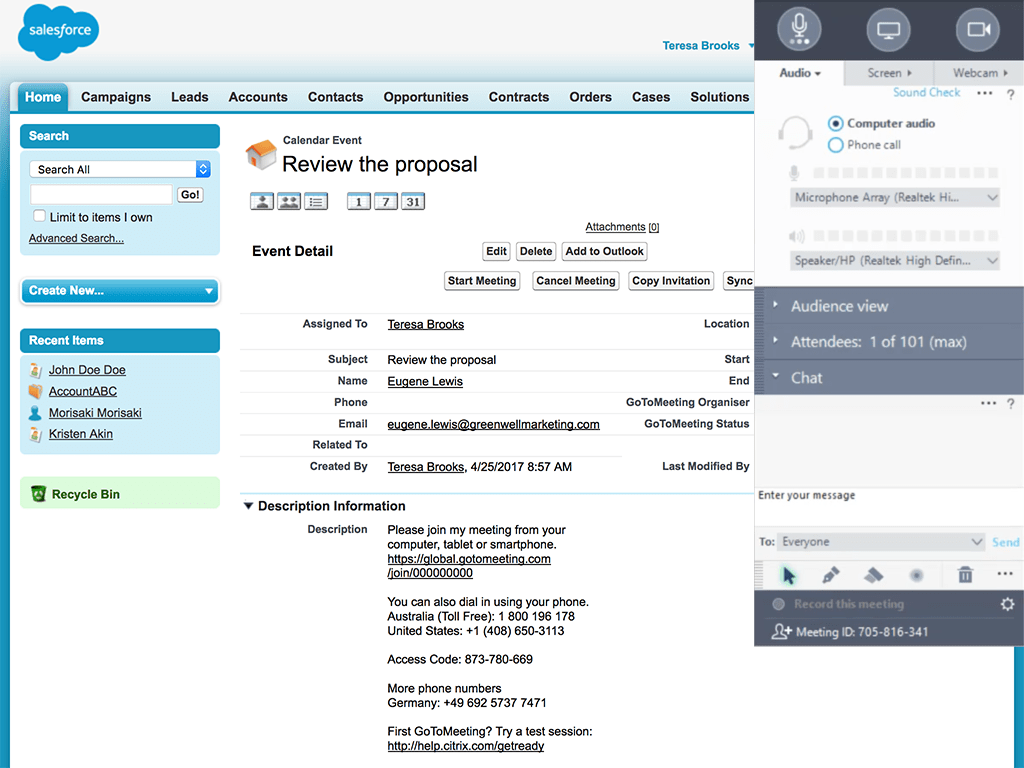The image size is (1024, 768).
Task: Open the Campaigns tab
Action: 116,97
